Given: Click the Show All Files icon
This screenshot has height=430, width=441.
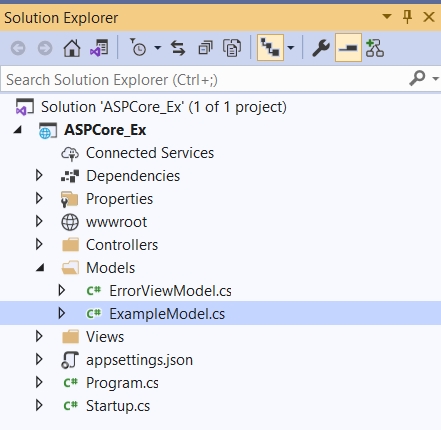Looking at the screenshot, I should click(x=232, y=48).
